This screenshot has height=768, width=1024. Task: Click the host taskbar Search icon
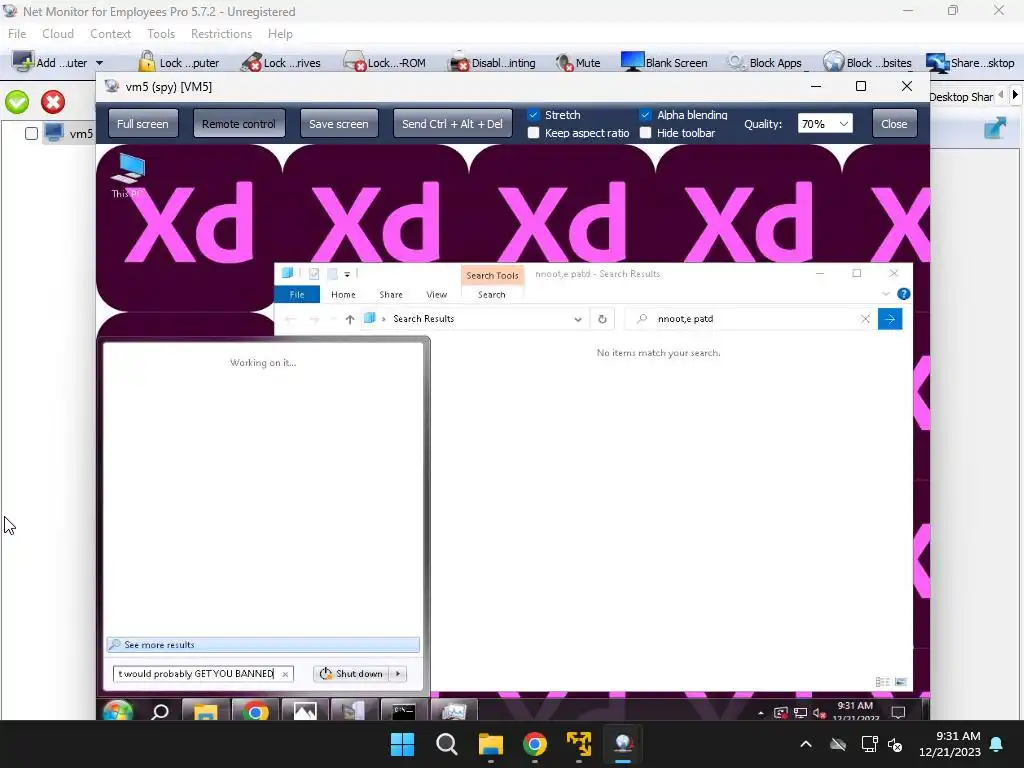(x=447, y=744)
